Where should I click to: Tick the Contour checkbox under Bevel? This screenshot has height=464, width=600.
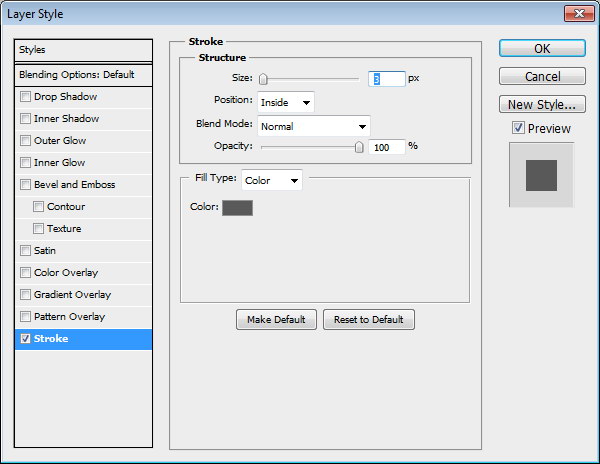39,207
